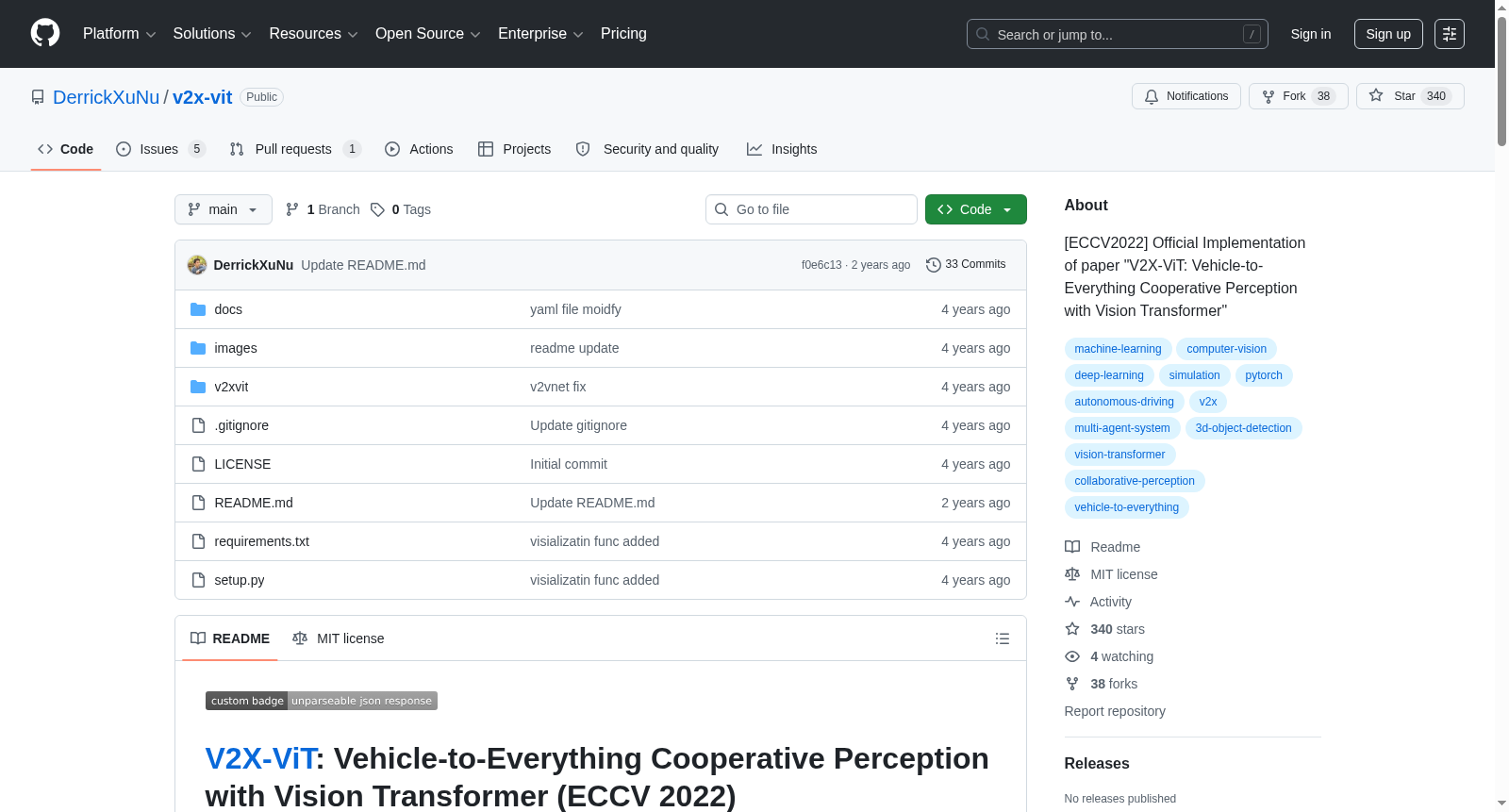The image size is (1509, 812).
Task: Click DerrickXuNu avatar in commit row
Action: coord(197,265)
